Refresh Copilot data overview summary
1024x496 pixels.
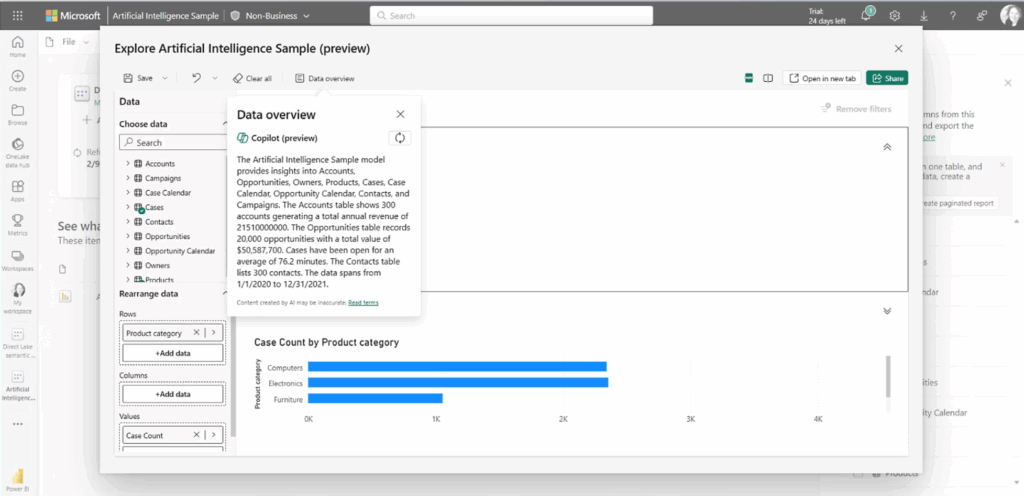click(x=400, y=138)
